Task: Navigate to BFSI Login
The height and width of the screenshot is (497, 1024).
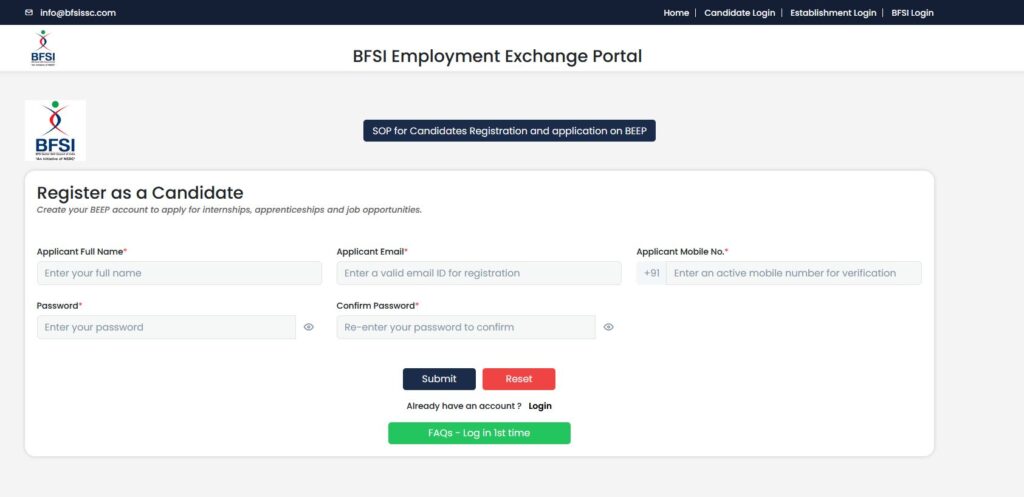Action: coord(912,13)
